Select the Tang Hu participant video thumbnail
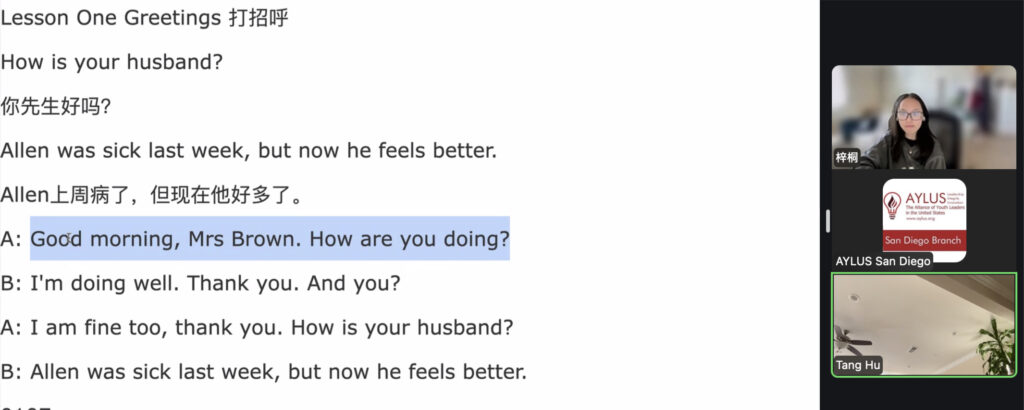The height and width of the screenshot is (410, 1024). tap(924, 325)
